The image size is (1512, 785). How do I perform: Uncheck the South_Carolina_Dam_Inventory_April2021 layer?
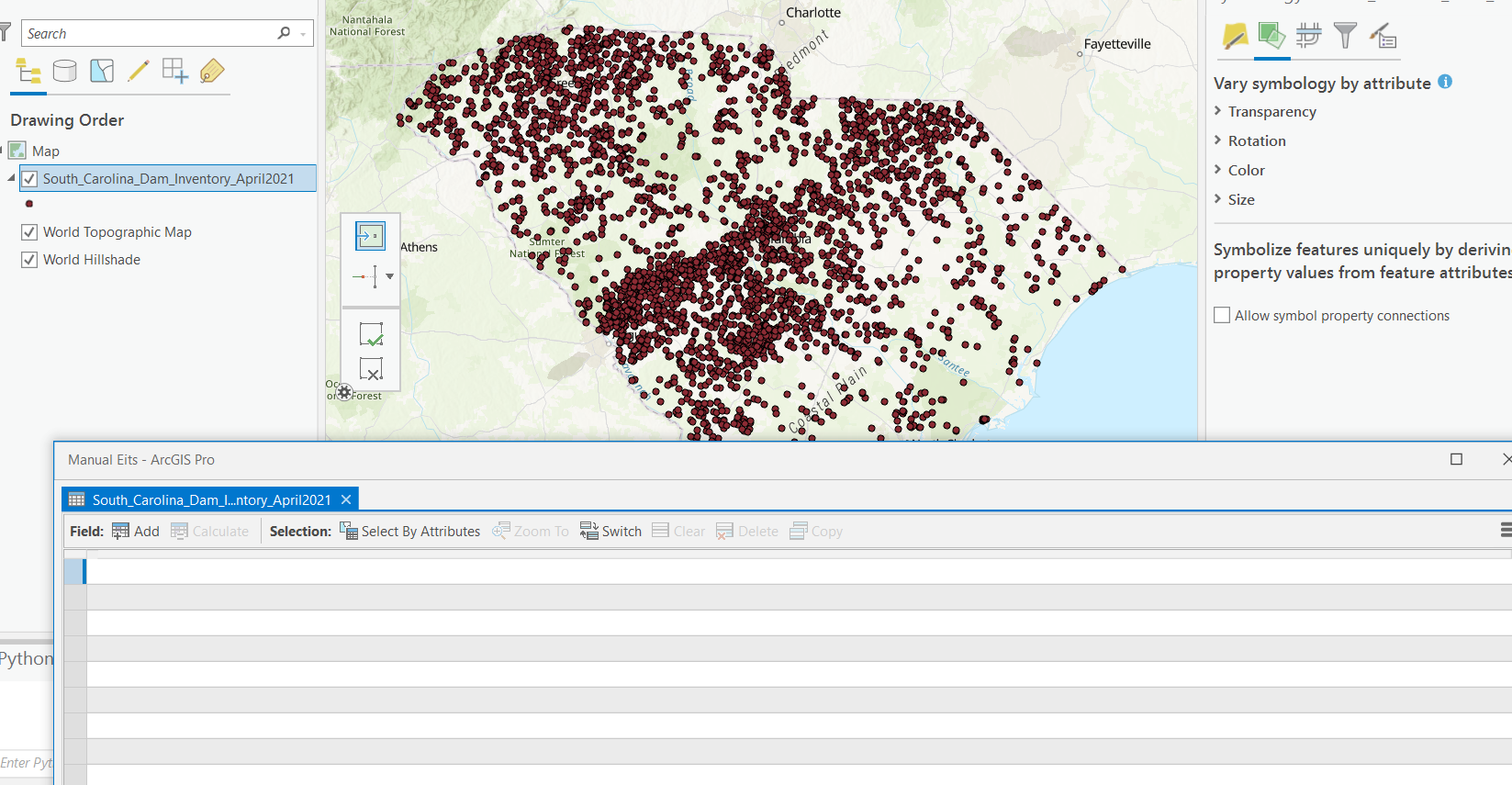(29, 179)
